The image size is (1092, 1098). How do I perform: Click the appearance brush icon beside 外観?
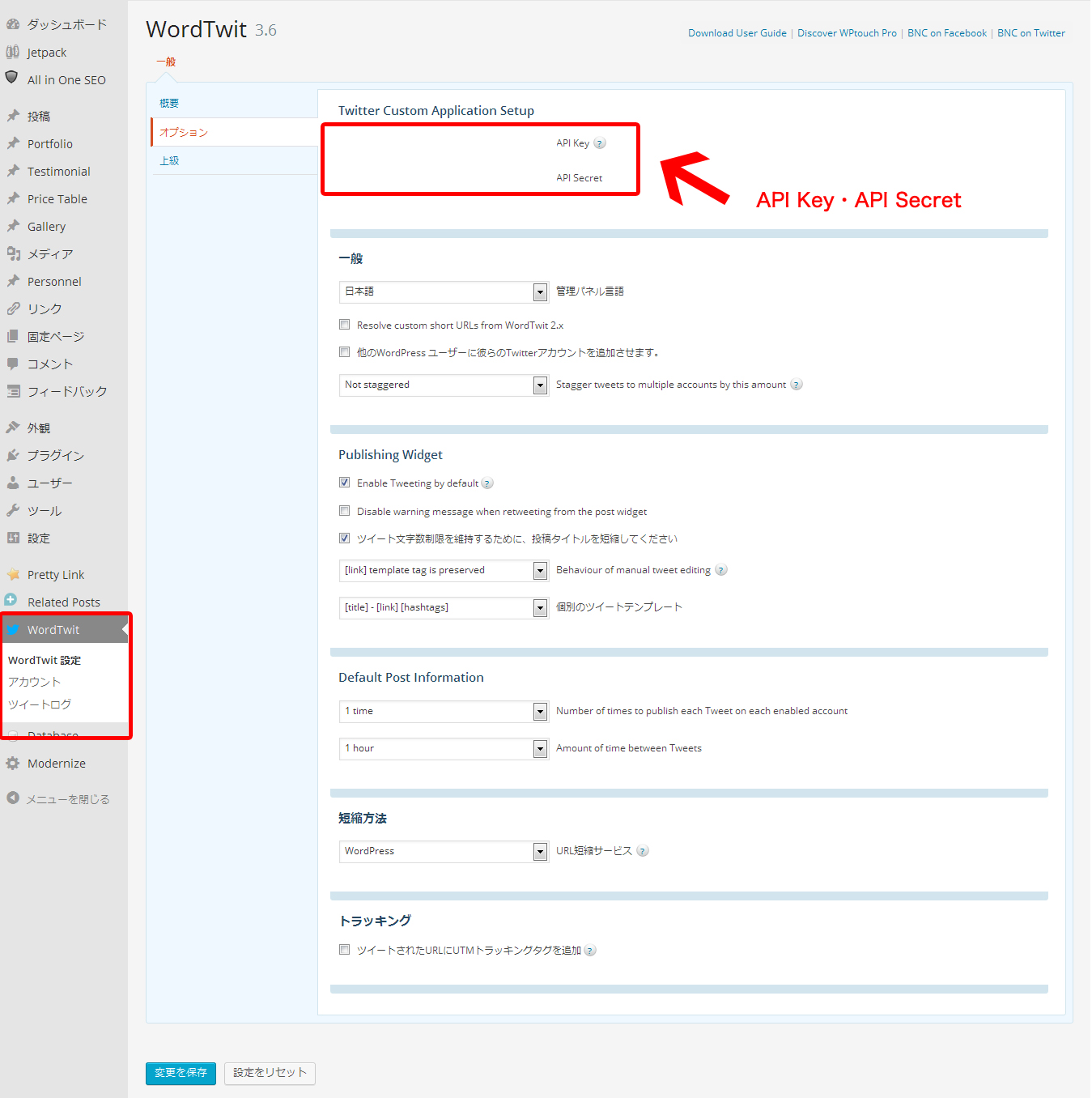(x=13, y=428)
